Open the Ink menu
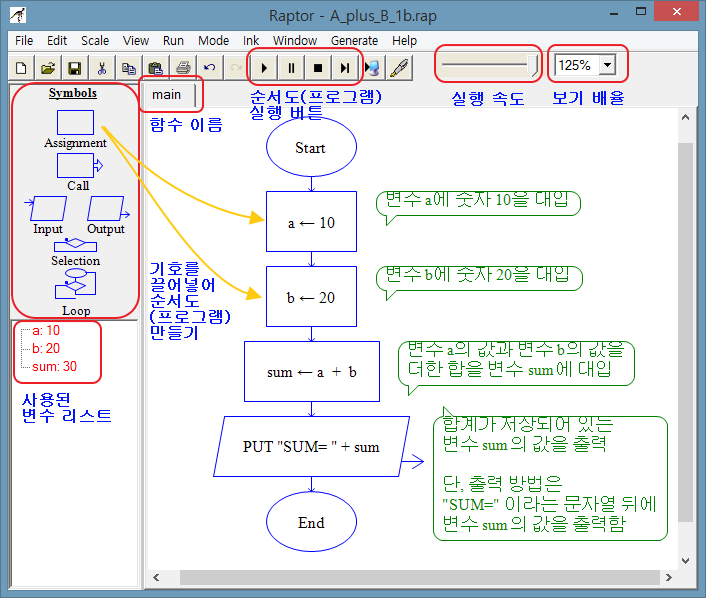Viewport: 706px width, 598px height. pyautogui.click(x=251, y=41)
